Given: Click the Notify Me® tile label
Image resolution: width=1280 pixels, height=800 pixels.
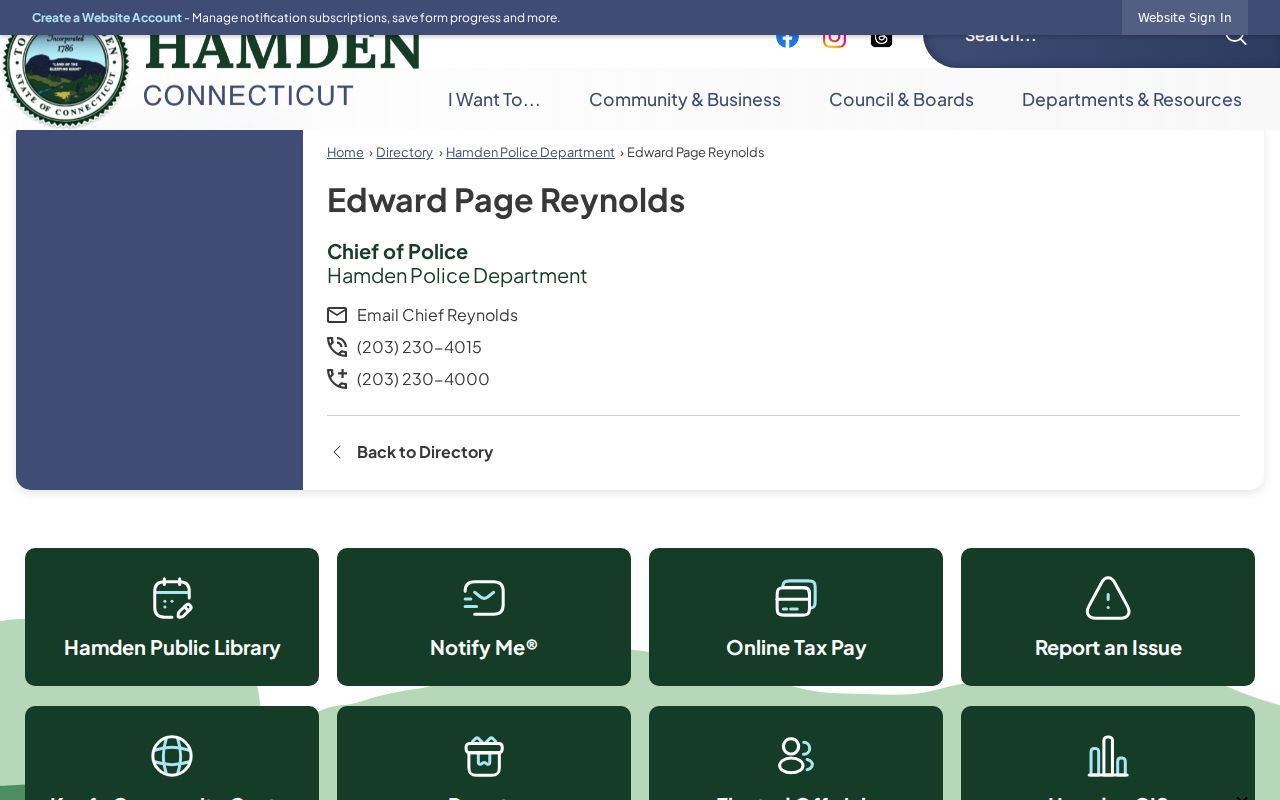Looking at the screenshot, I should tap(484, 648).
